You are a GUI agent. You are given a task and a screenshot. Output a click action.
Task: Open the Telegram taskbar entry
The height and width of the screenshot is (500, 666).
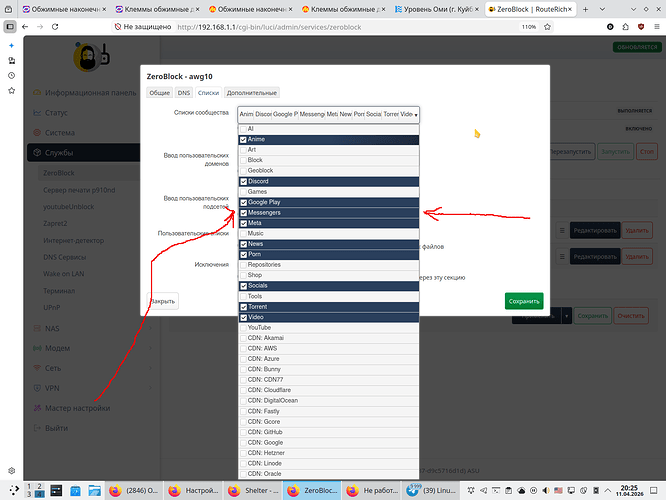tap(430, 491)
